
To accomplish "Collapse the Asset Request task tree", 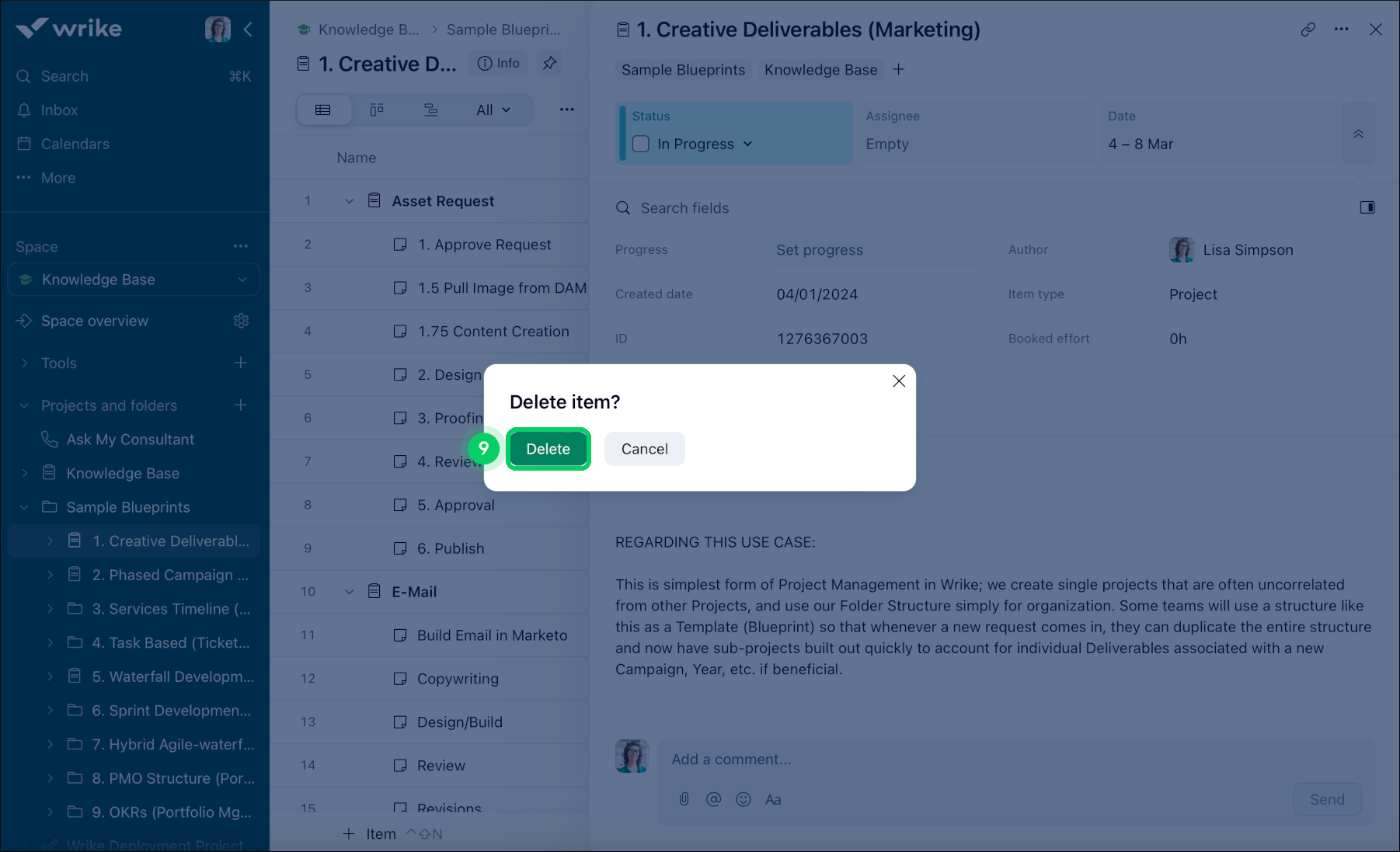I will [x=349, y=200].
